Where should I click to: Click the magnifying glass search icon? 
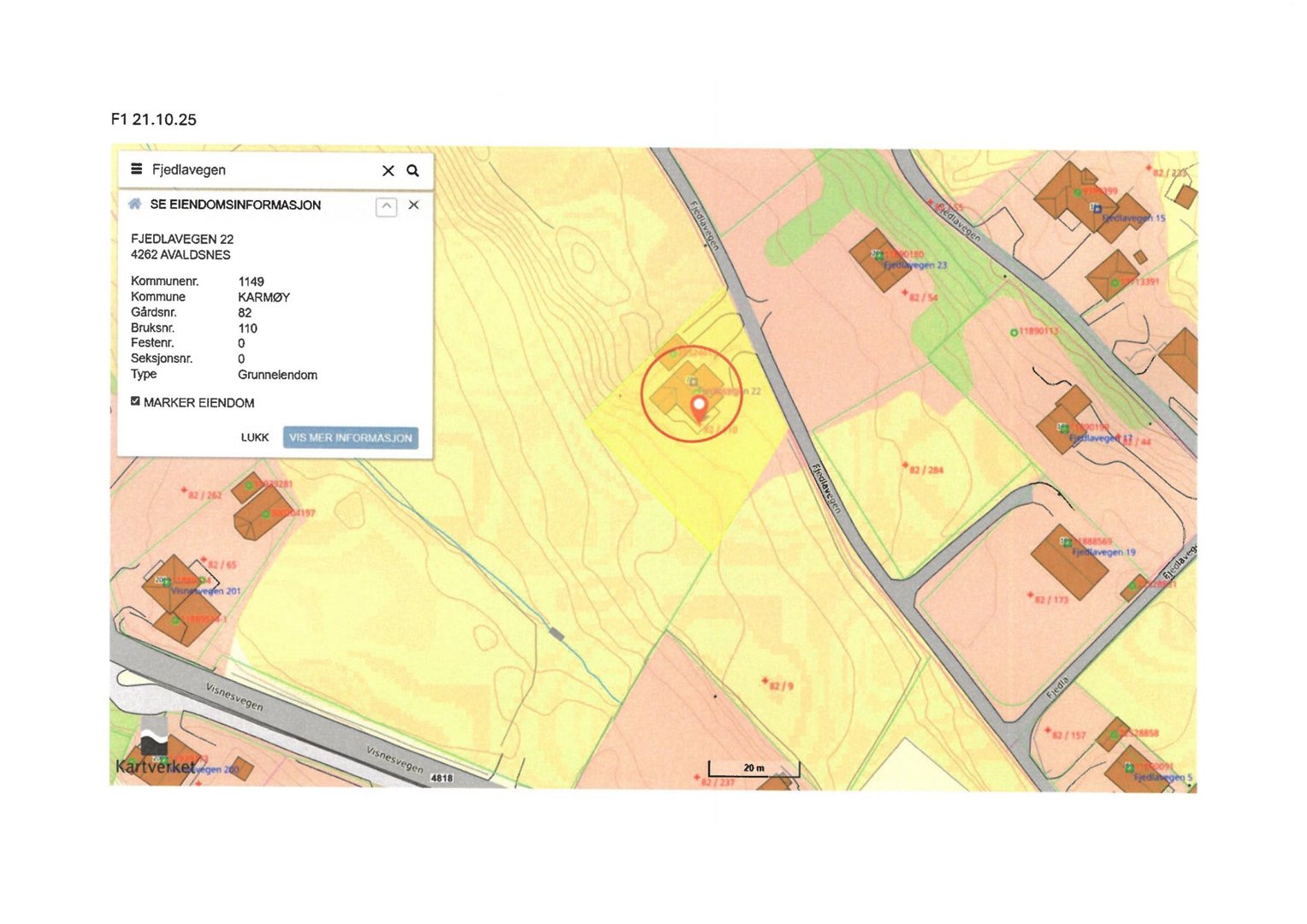coord(413,171)
